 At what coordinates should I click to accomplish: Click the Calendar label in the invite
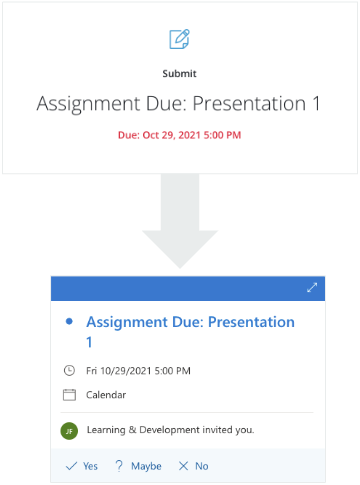[x=106, y=395]
